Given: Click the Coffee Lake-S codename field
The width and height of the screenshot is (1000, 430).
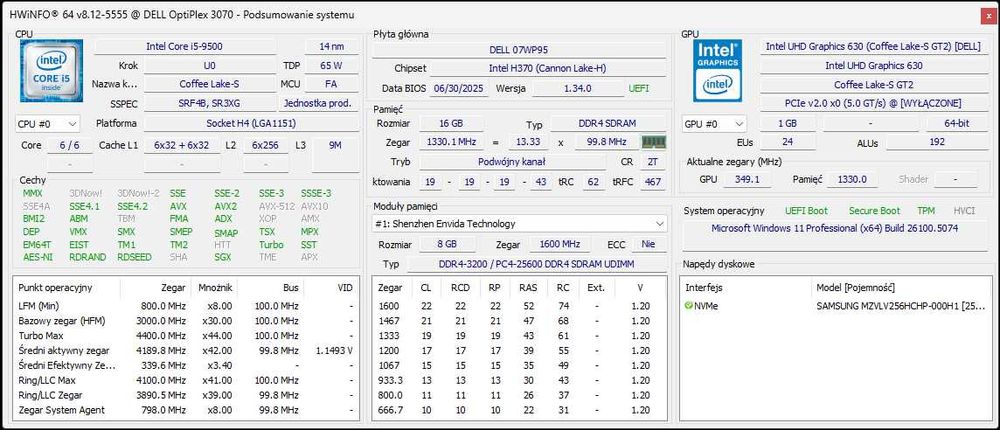Looking at the screenshot, I should point(209,84).
